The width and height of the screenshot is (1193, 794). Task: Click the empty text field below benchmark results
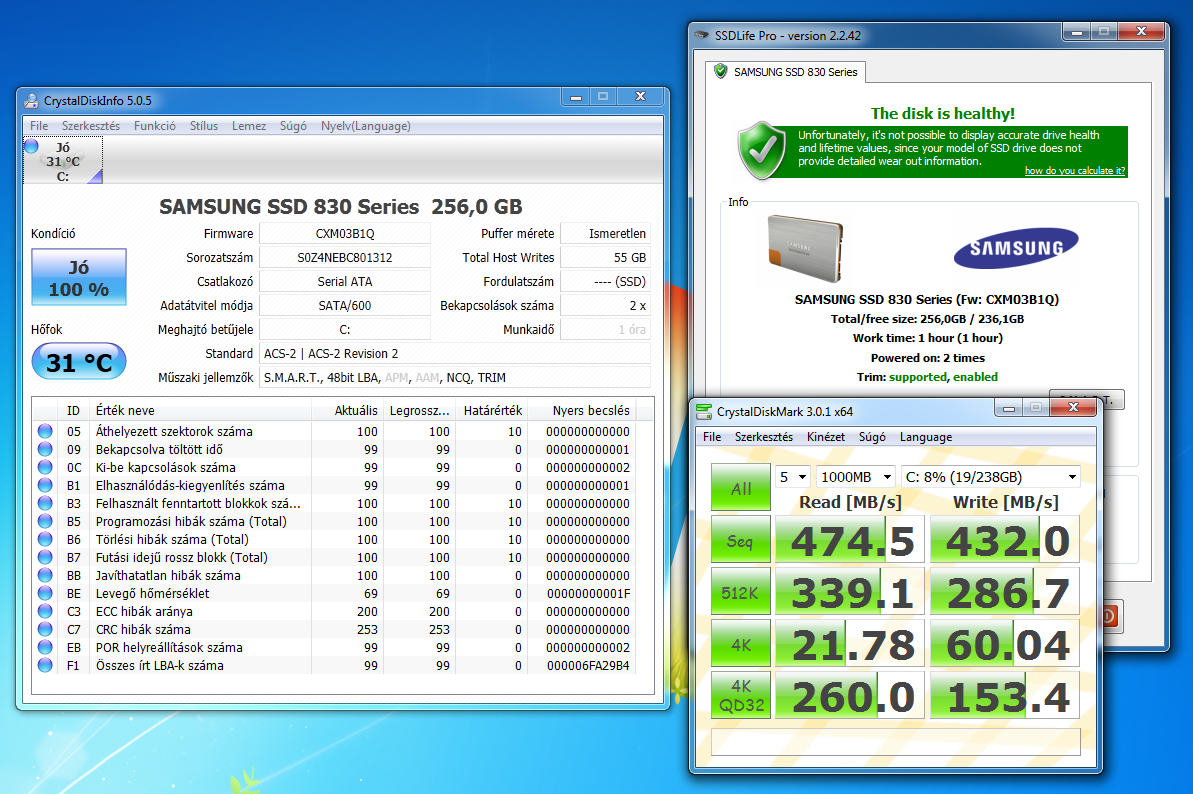click(895, 741)
